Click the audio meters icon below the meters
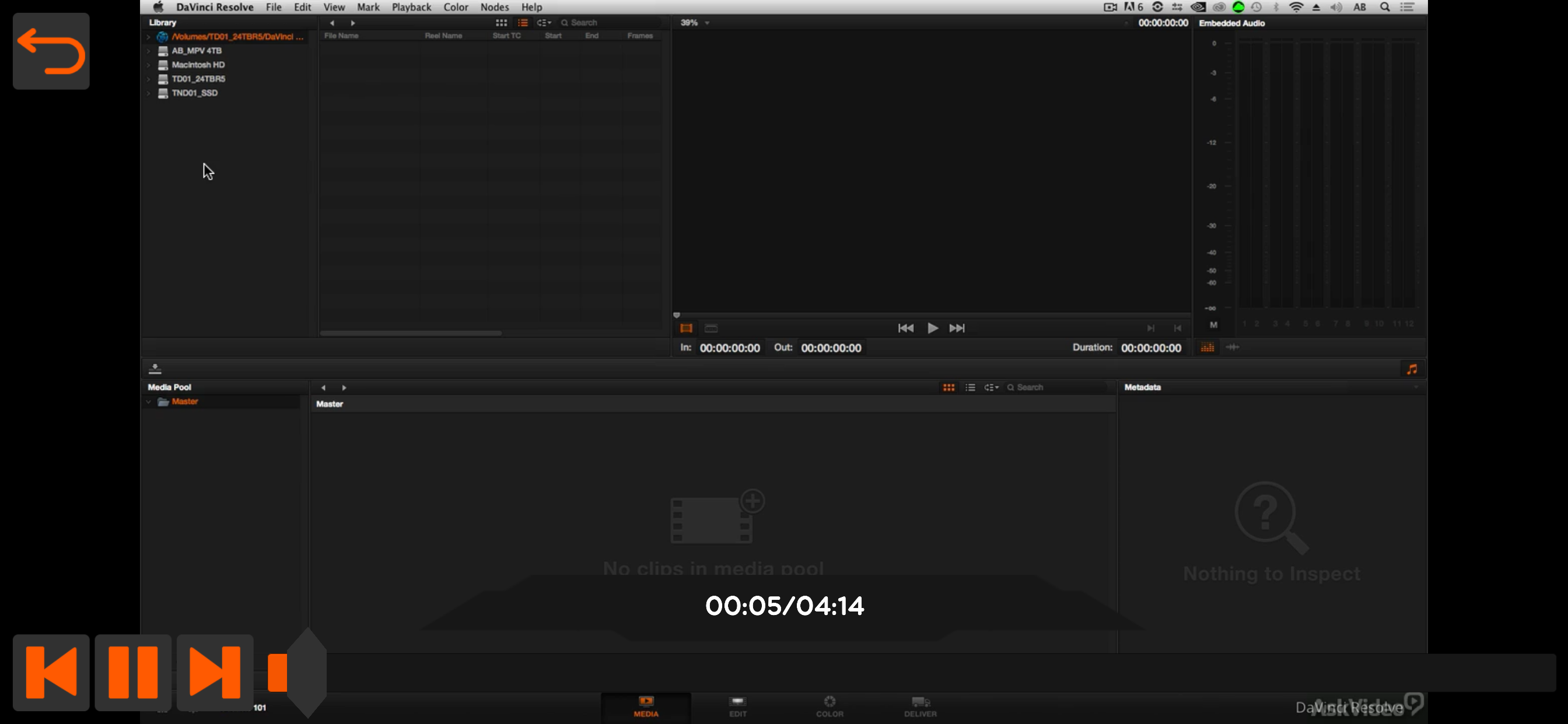The height and width of the screenshot is (724, 1568). [1207, 347]
